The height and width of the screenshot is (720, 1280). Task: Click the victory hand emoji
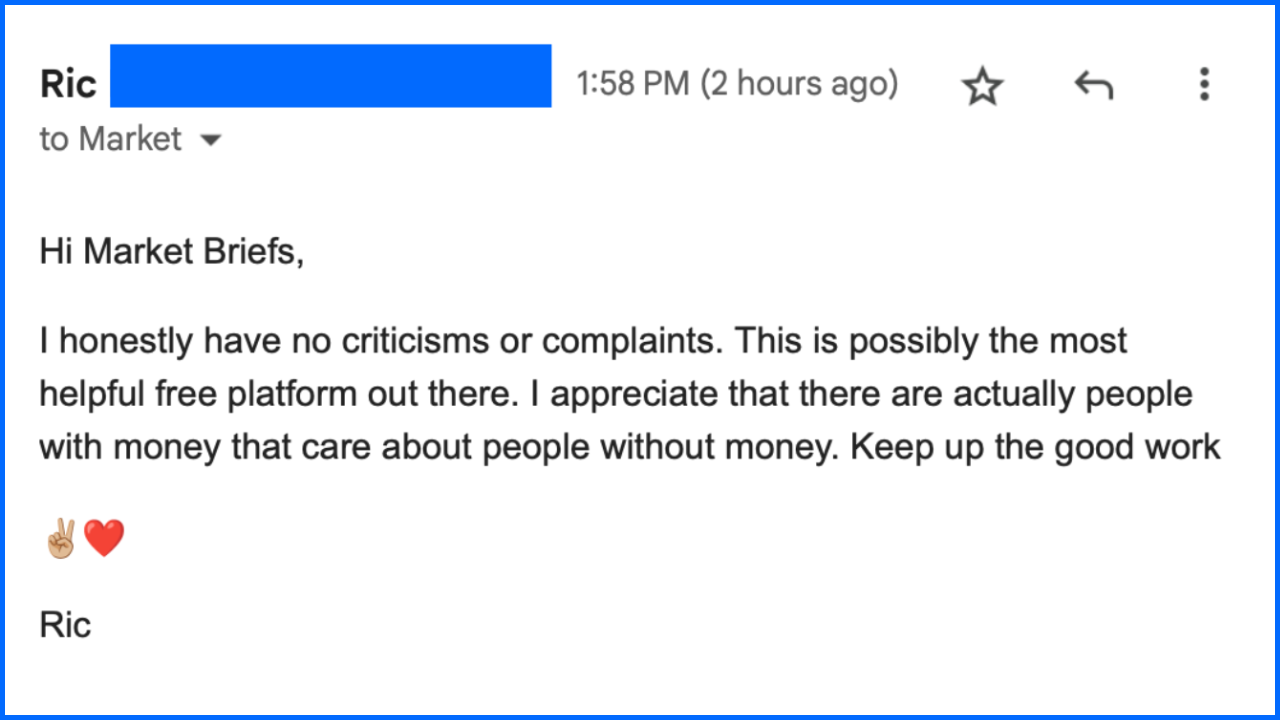[60, 539]
